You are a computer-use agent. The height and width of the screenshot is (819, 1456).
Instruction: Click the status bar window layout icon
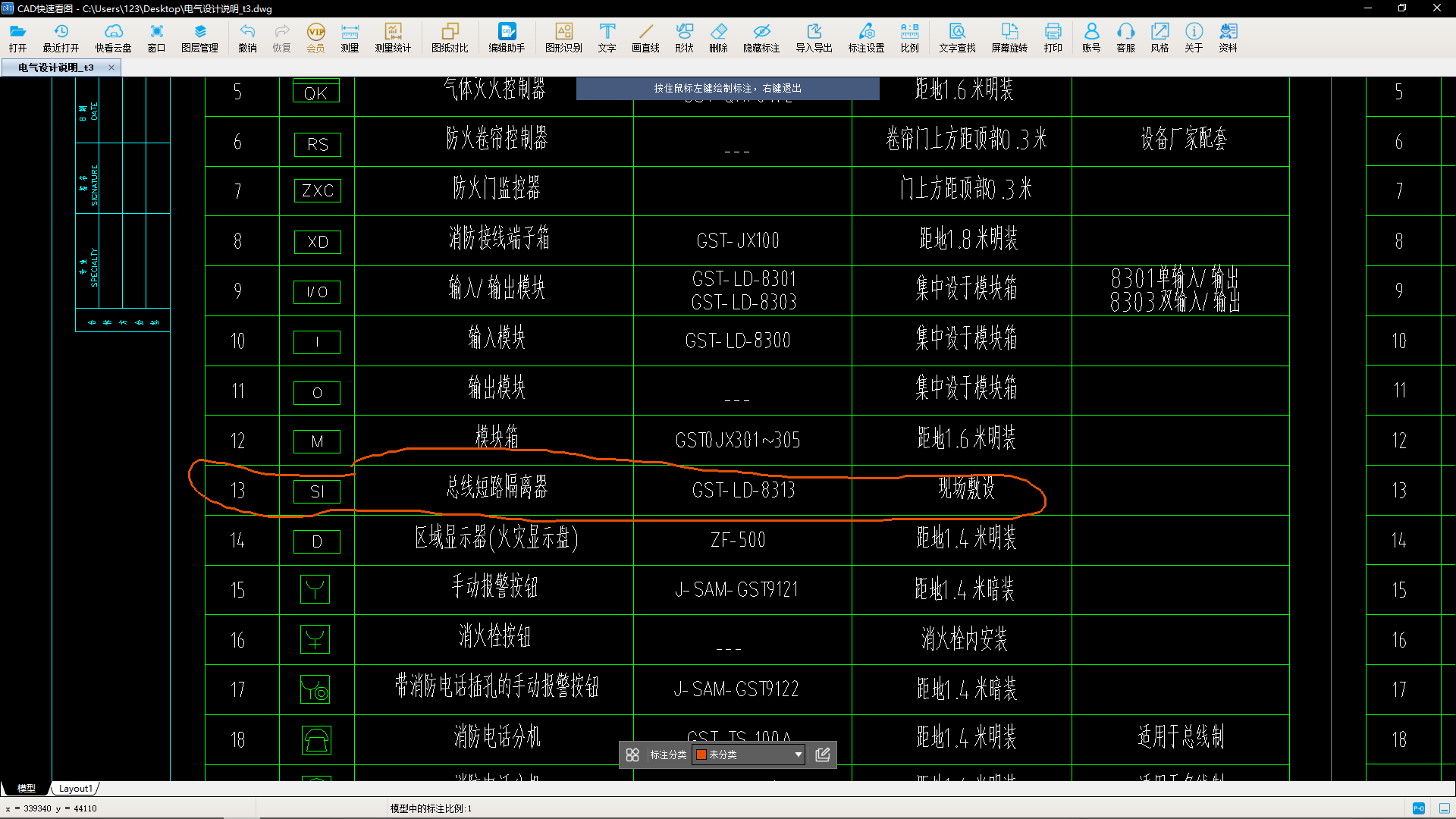(x=1445, y=808)
